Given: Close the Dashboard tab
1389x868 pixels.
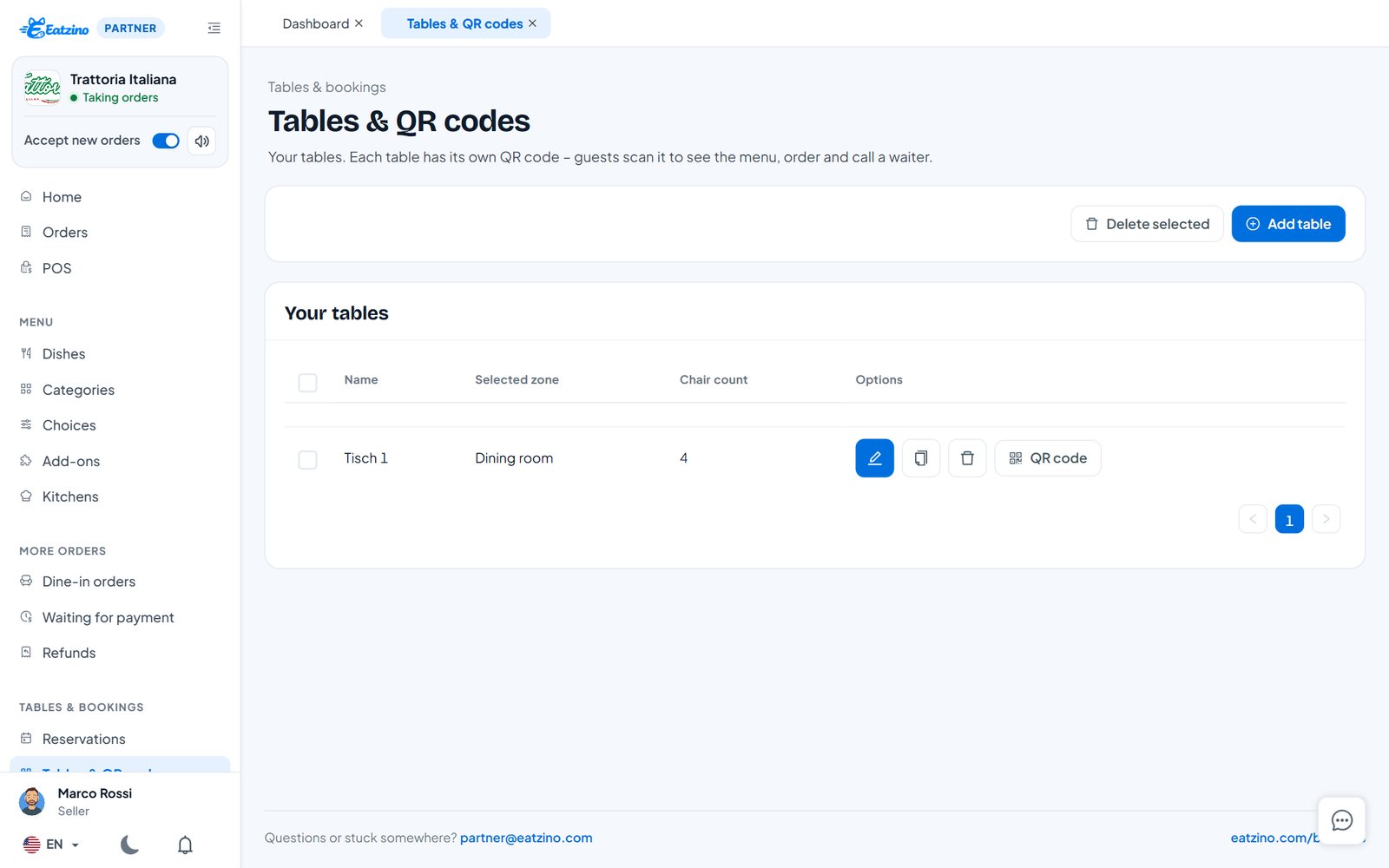Looking at the screenshot, I should 359,23.
